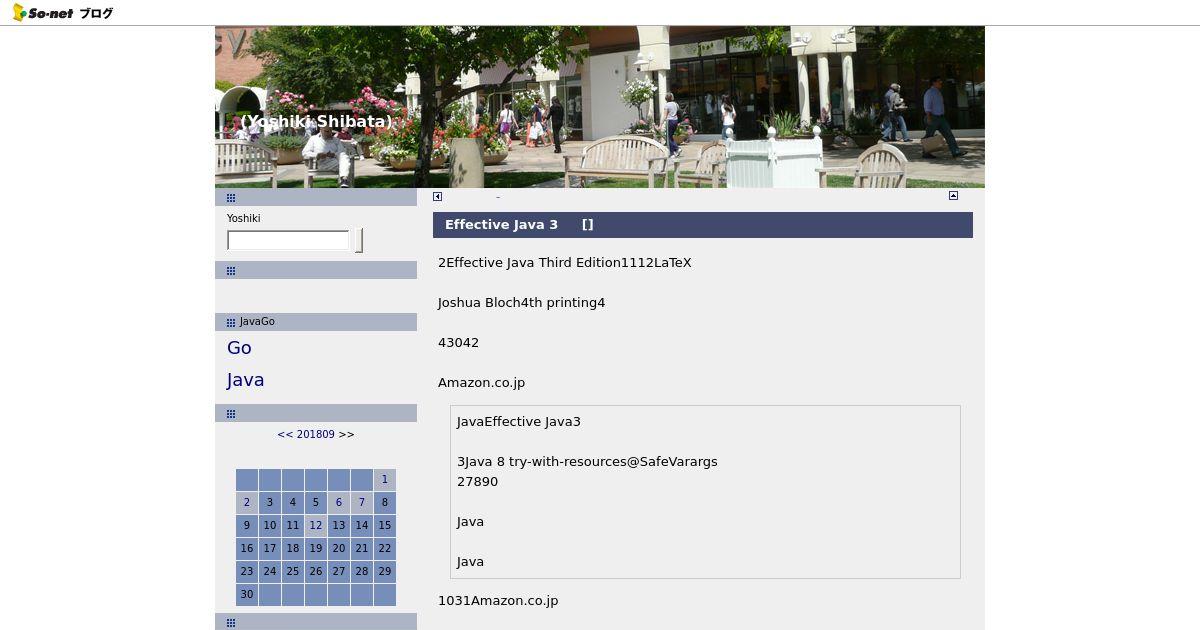The image size is (1200, 630).
Task: Select calendar day 7
Action: [362, 503]
